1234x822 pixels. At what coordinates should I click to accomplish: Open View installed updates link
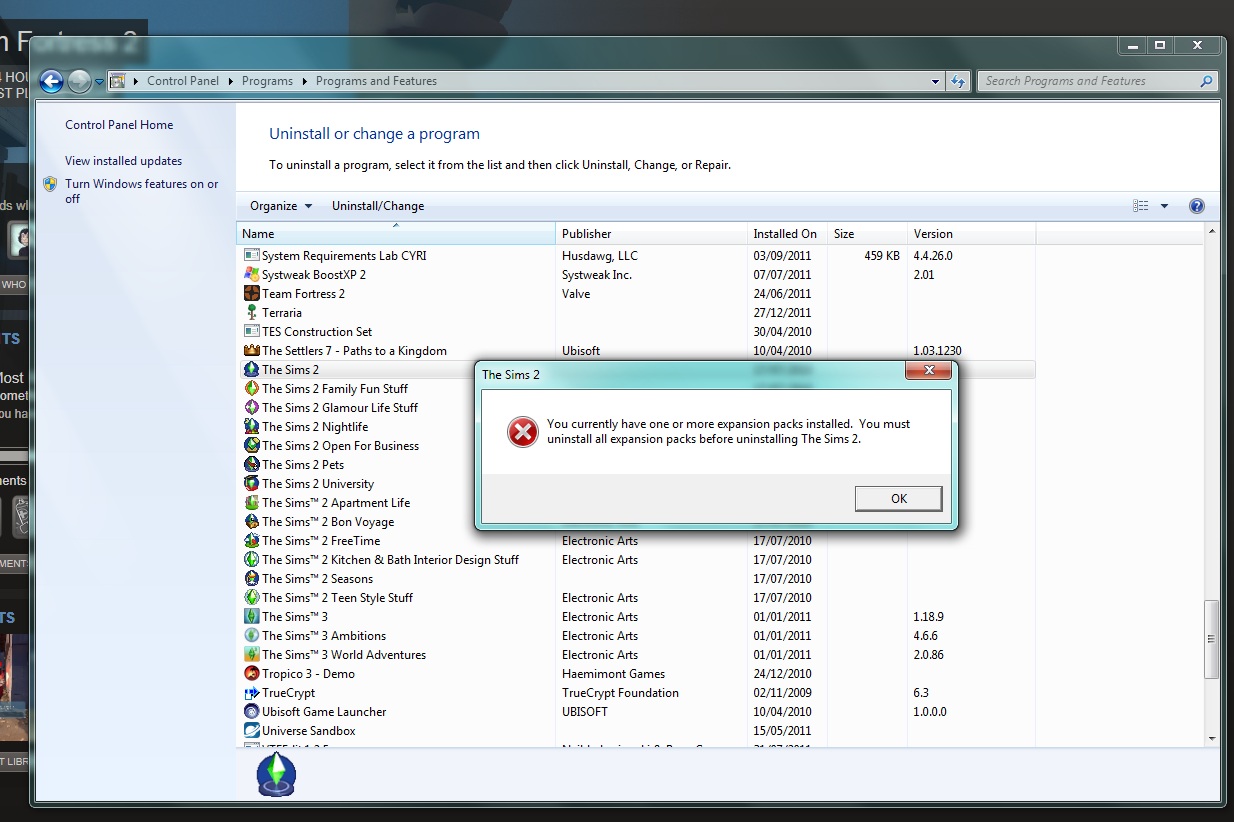click(123, 161)
